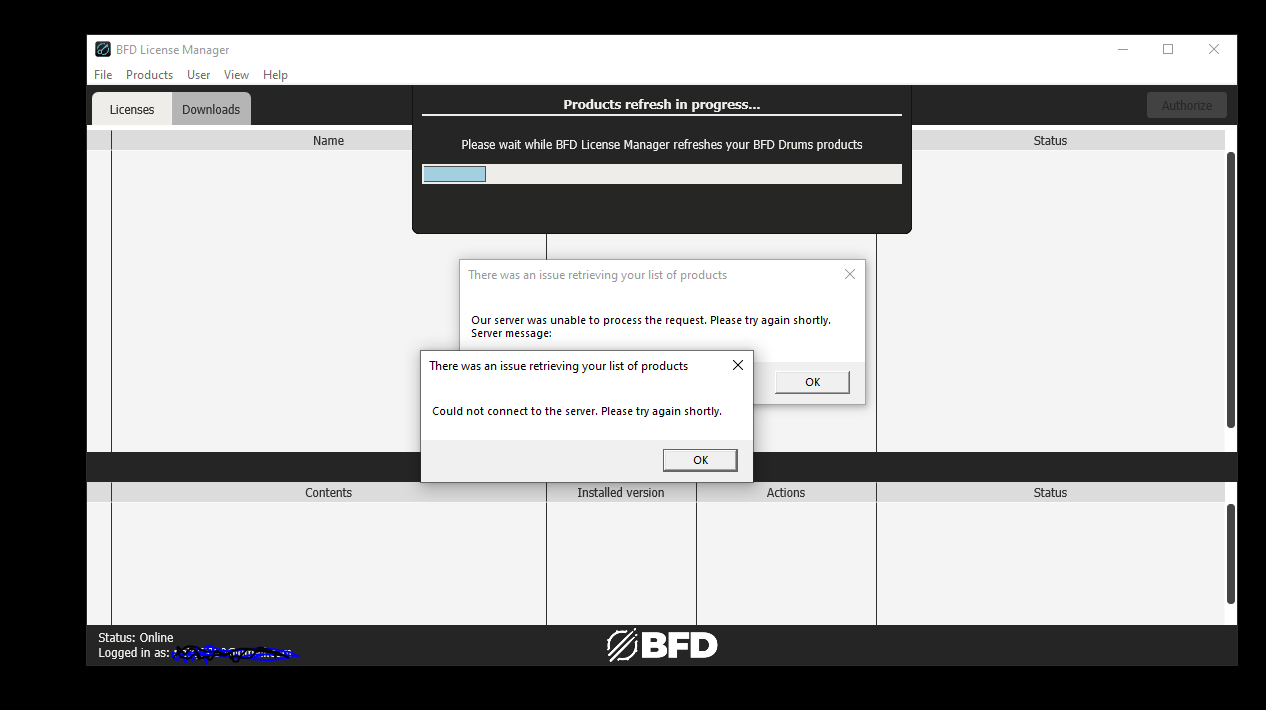1266x710 pixels.
Task: Switch to the Licenses tab
Action: pyautogui.click(x=132, y=109)
